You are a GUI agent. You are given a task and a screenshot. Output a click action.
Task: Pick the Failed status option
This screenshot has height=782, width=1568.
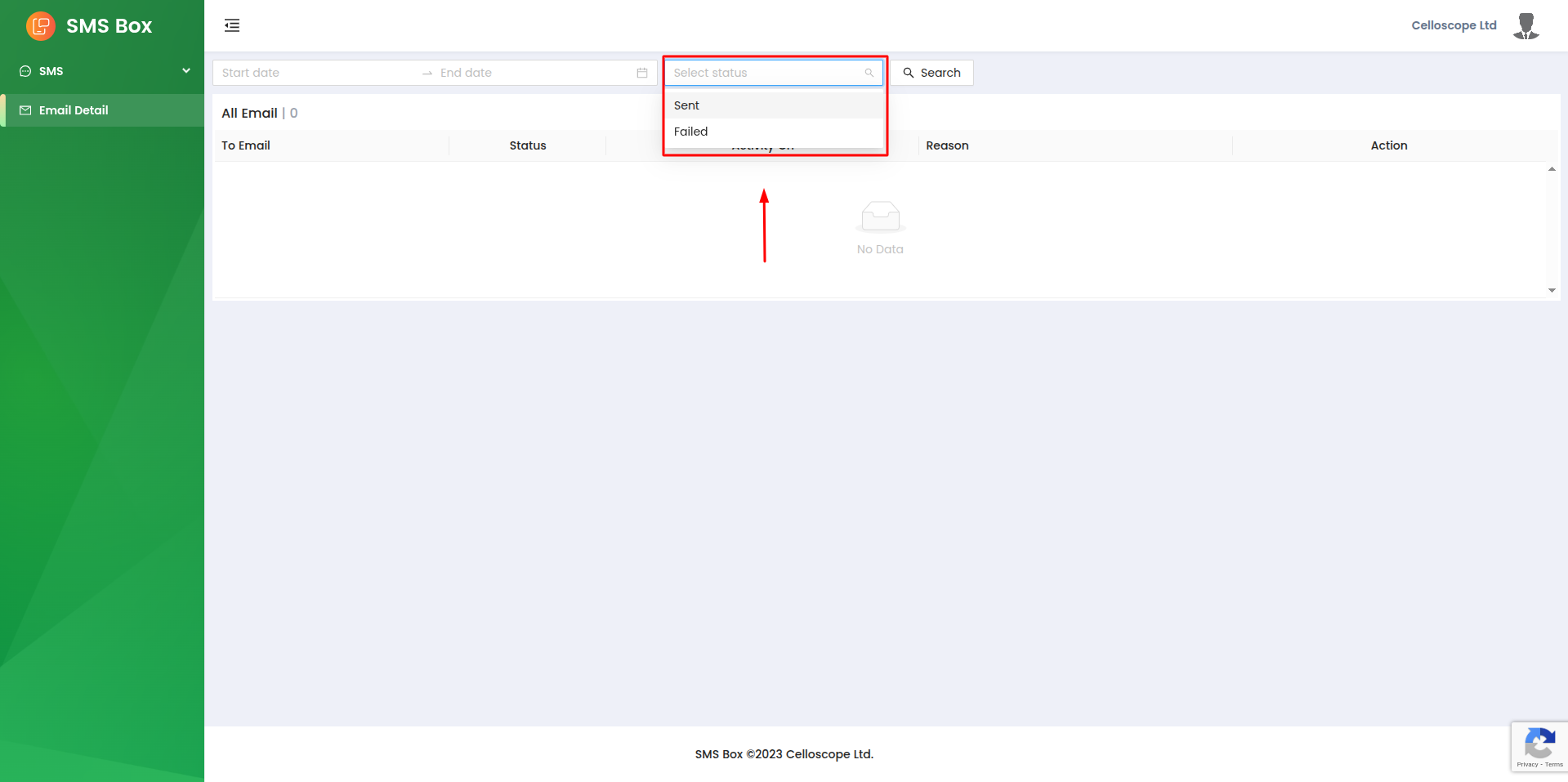(x=690, y=132)
